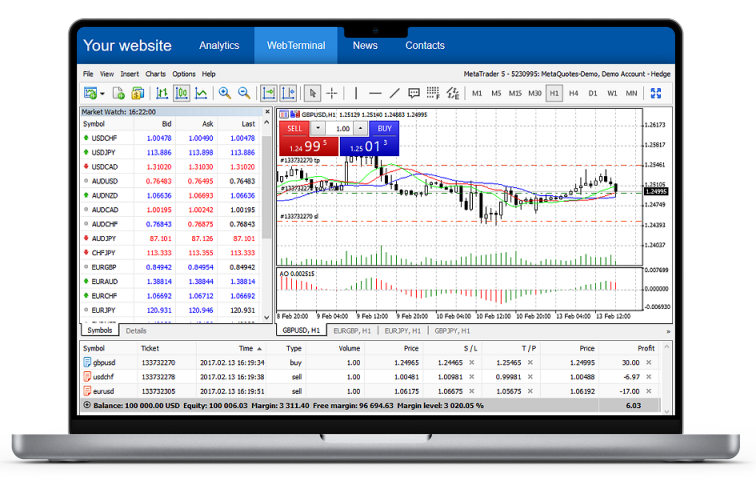Switch to the M30 timeframe
The image size is (756, 489).
535,94
